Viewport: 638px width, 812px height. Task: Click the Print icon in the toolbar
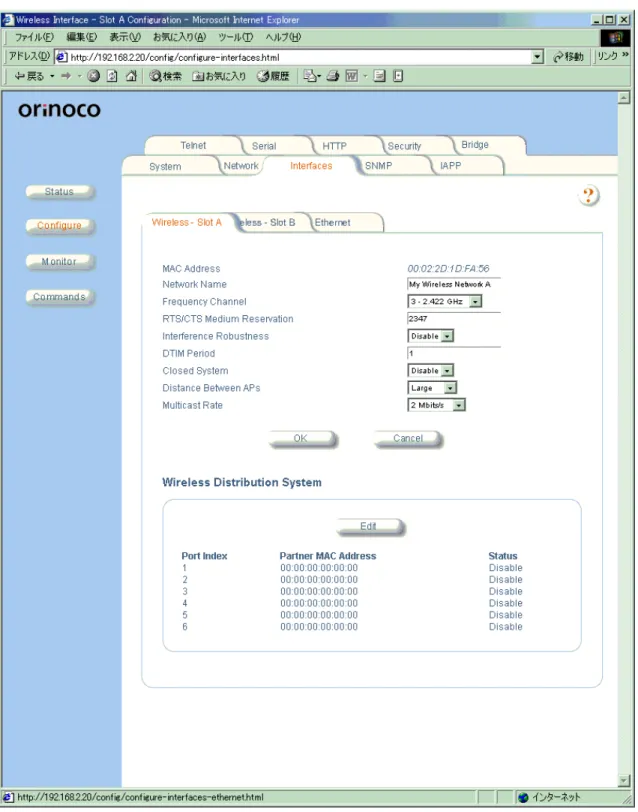[333, 77]
